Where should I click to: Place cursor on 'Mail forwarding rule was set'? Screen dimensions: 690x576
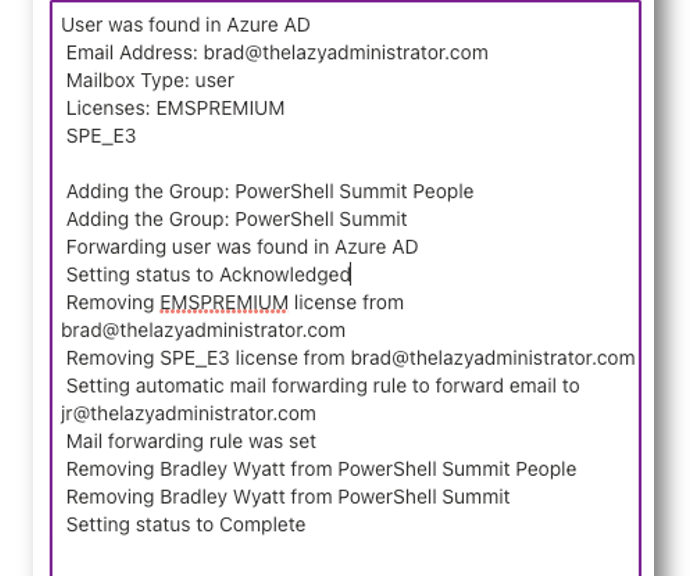tap(191, 441)
